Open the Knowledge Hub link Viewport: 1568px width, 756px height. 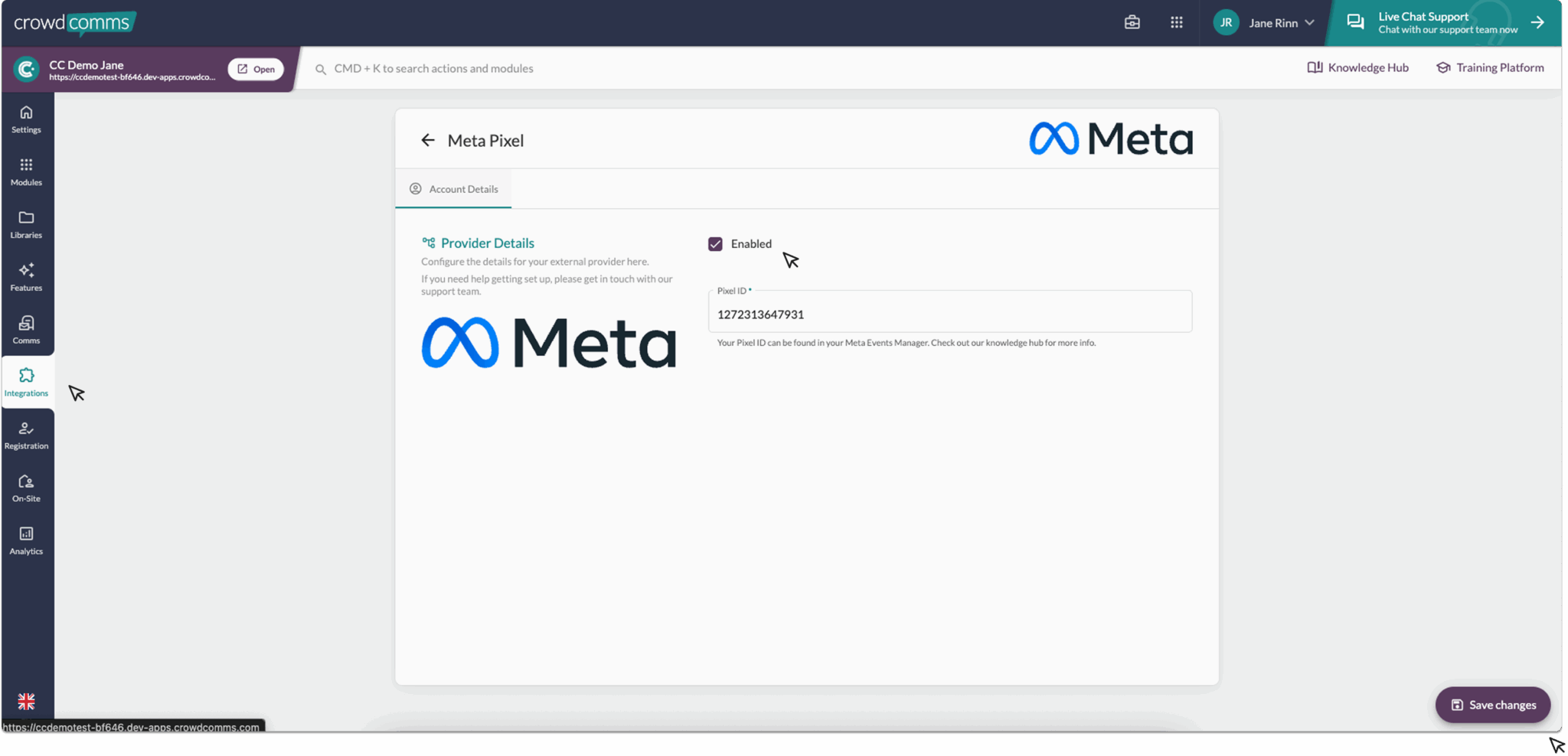[x=1357, y=67]
